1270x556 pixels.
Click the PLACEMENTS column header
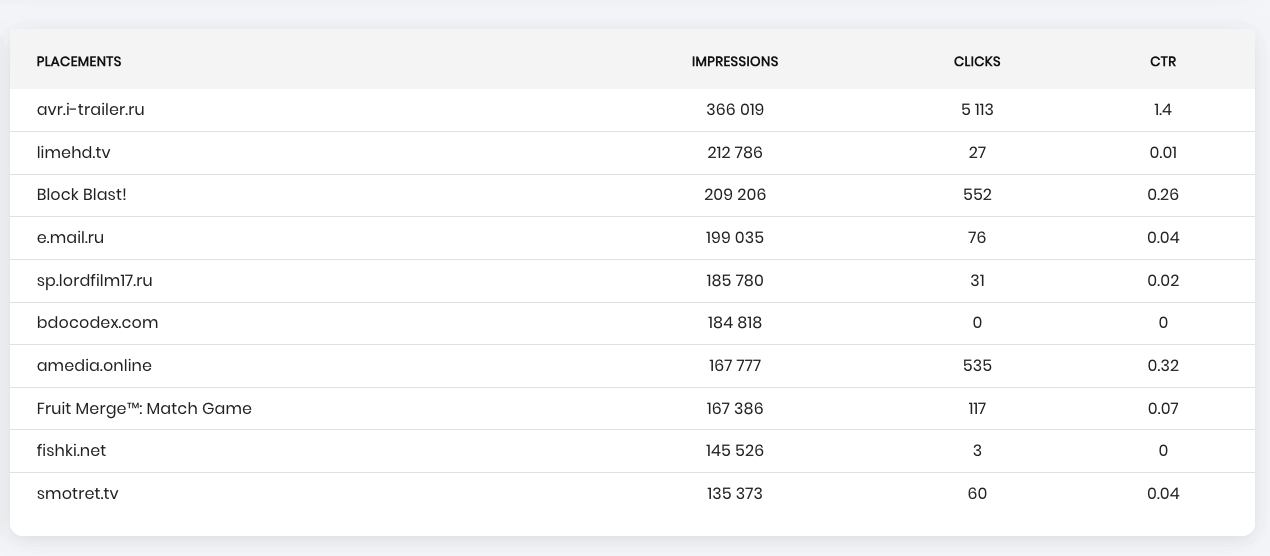[79, 61]
